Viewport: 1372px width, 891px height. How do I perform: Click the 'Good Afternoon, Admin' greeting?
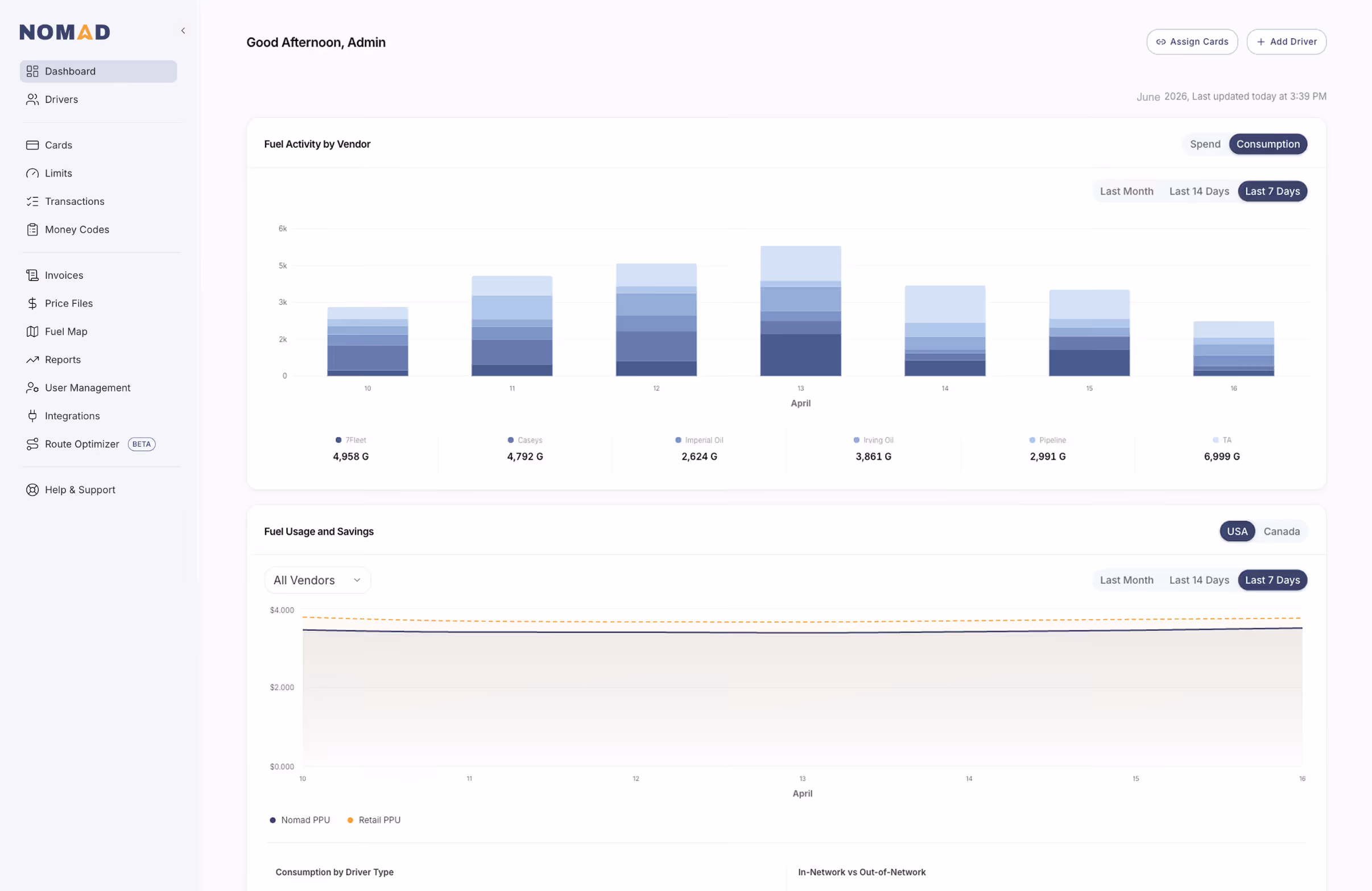(316, 43)
